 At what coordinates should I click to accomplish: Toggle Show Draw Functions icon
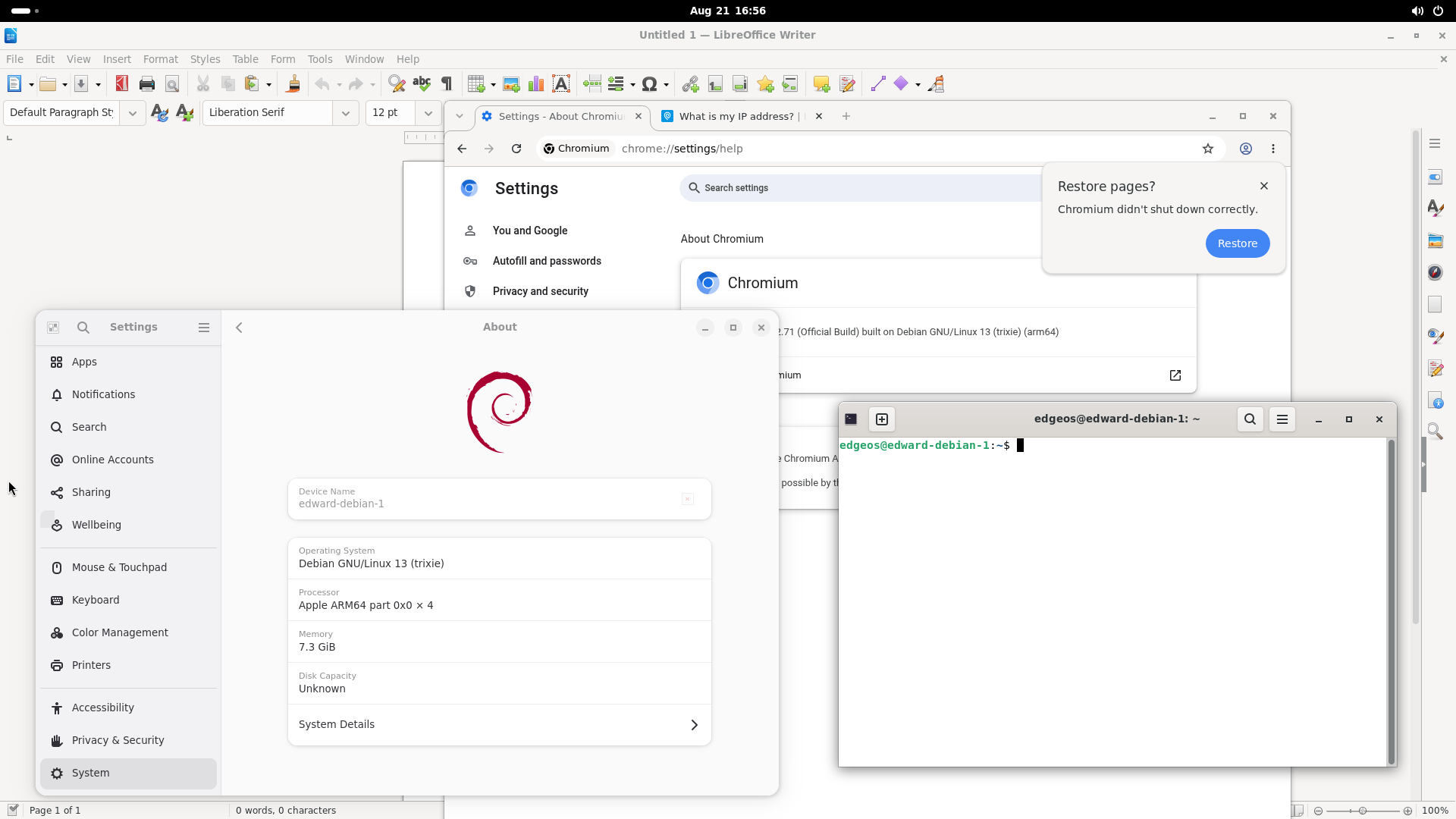936,84
